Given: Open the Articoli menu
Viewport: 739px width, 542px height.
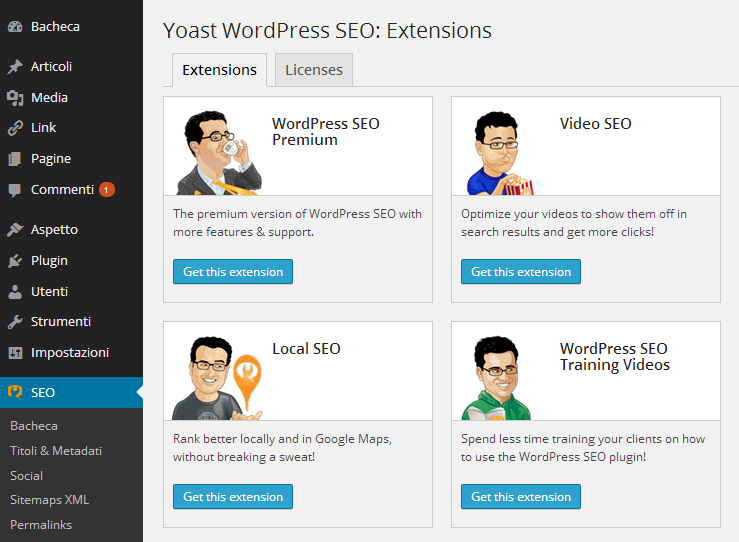Looking at the screenshot, I should (x=51, y=66).
